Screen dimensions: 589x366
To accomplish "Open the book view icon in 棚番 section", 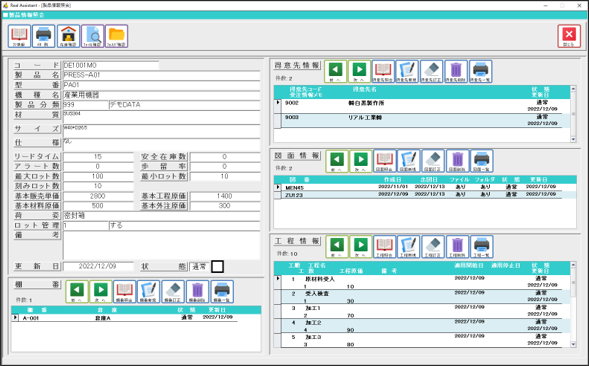I will tap(125, 292).
